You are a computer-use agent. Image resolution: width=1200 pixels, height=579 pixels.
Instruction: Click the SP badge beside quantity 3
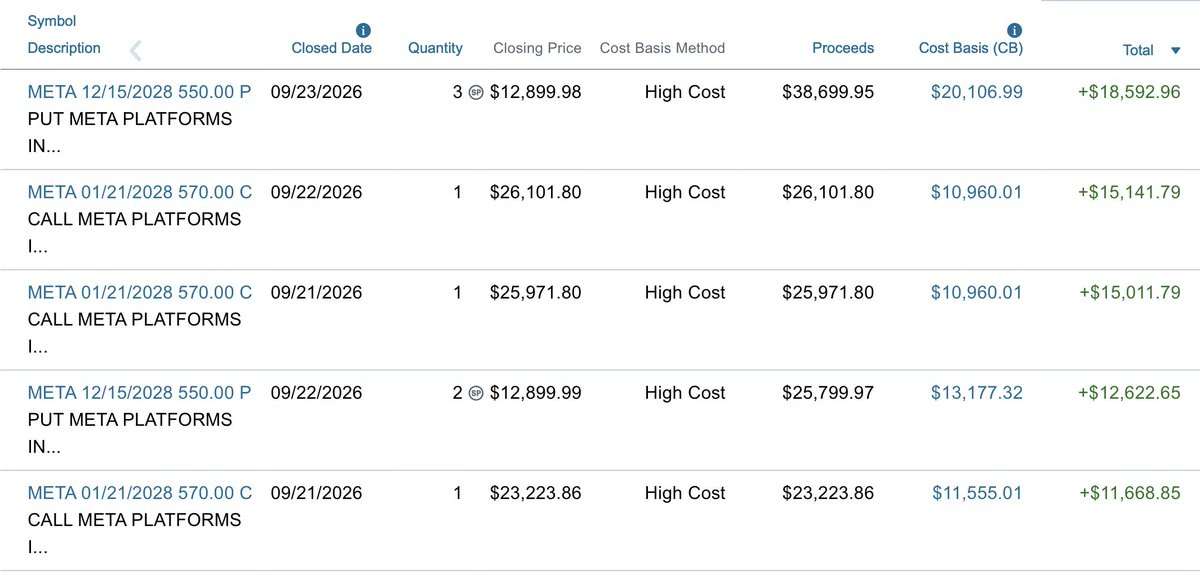coord(476,93)
